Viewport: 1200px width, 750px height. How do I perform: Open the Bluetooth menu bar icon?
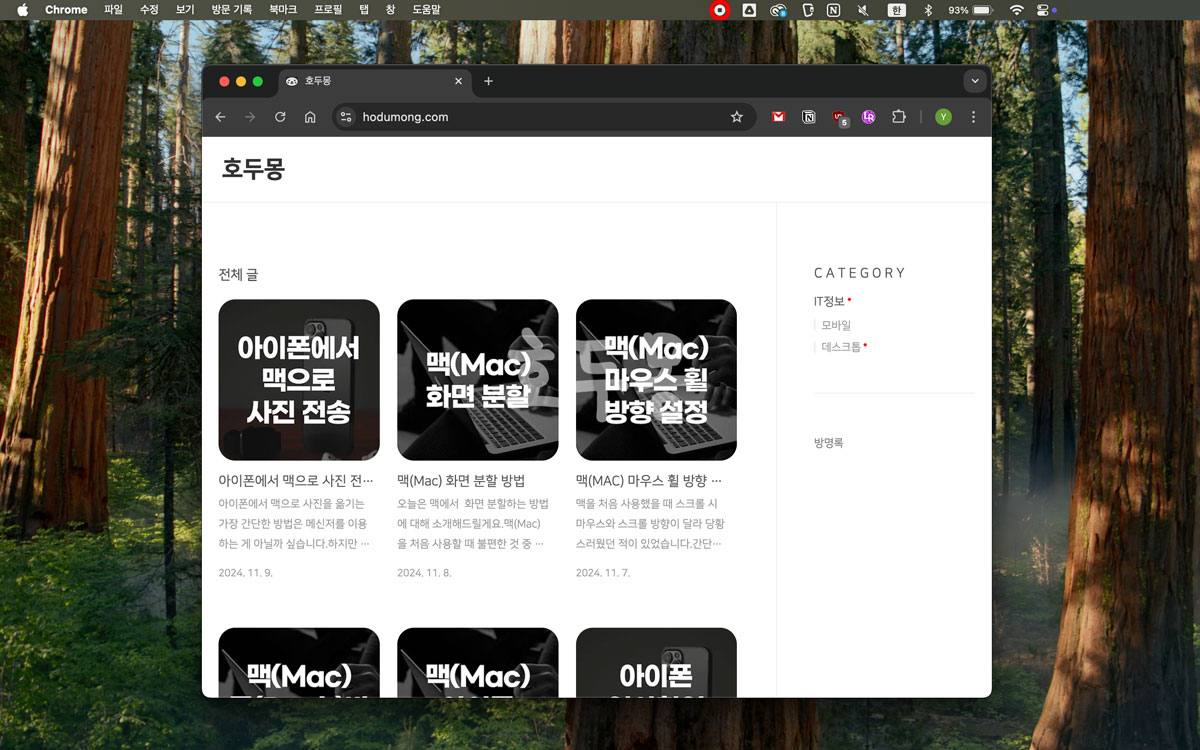928,10
